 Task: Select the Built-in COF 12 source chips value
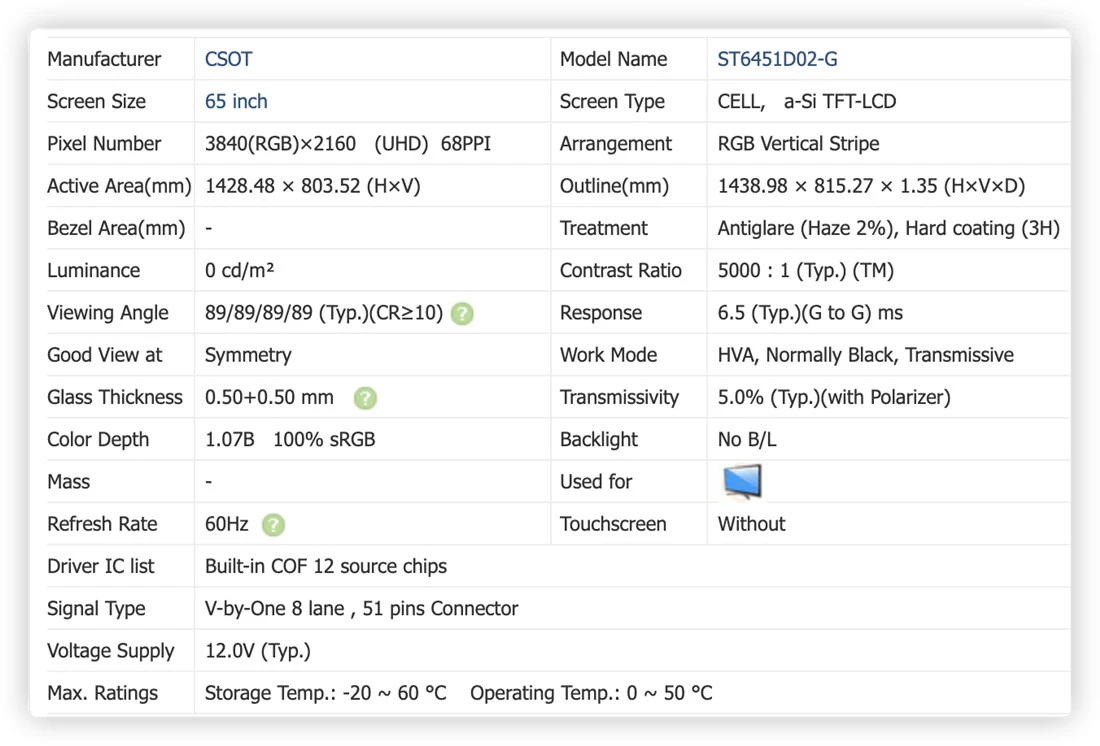tap(326, 566)
